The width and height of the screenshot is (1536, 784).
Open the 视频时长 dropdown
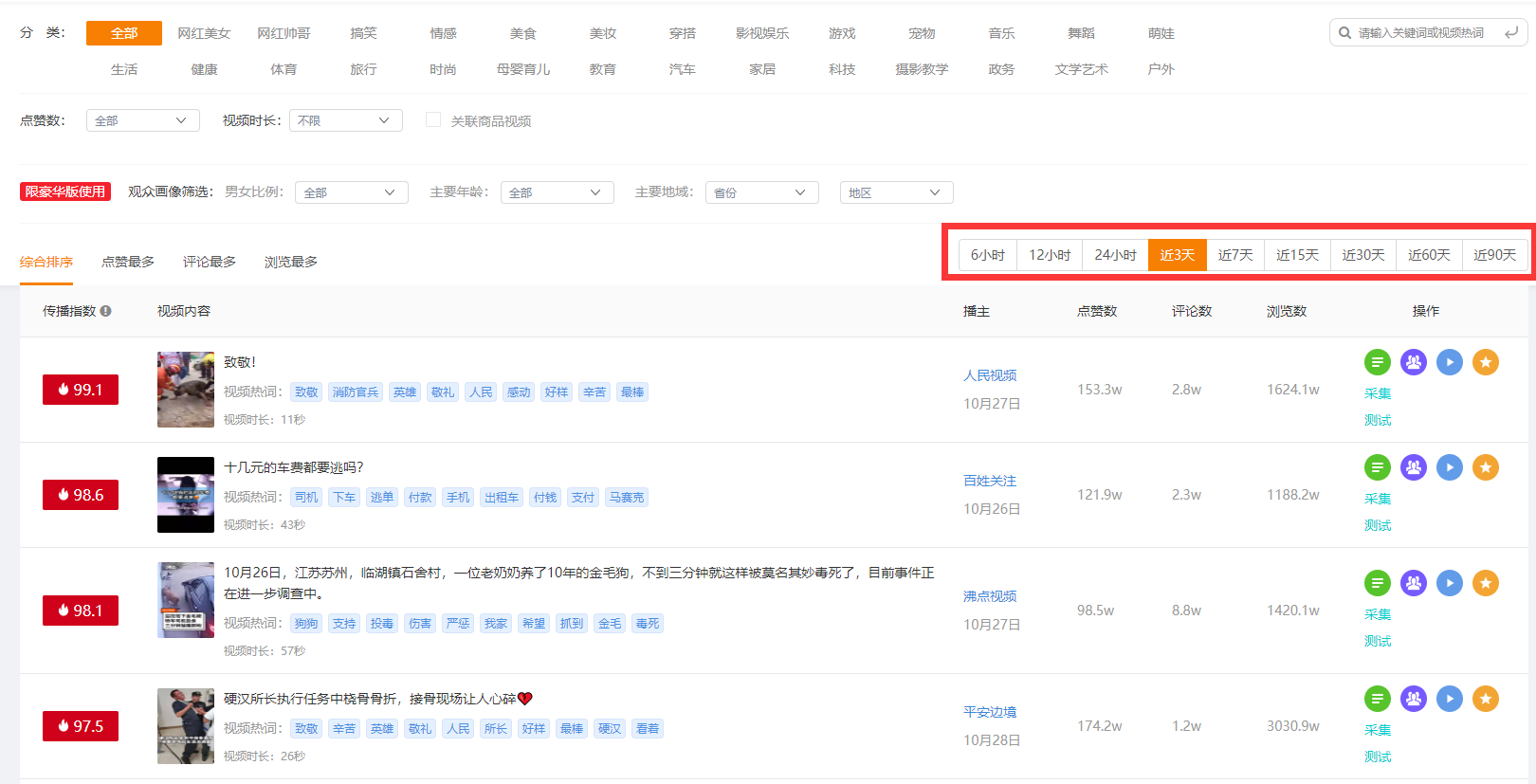tap(345, 120)
